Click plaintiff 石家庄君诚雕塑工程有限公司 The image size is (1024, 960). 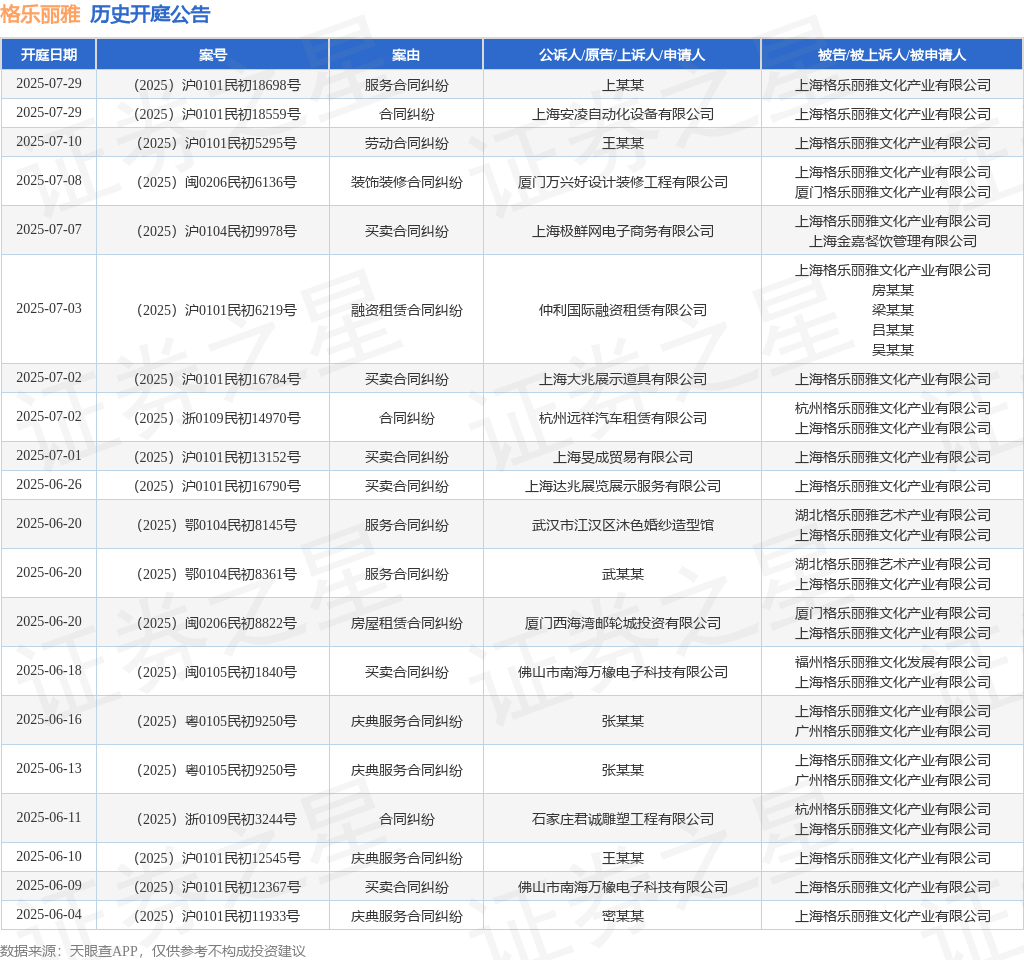click(x=622, y=819)
